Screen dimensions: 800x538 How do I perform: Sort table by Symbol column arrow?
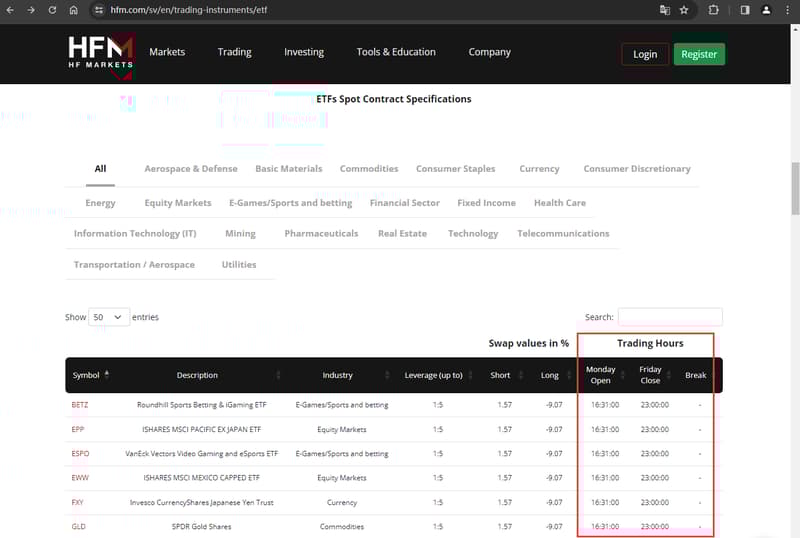(x=107, y=375)
